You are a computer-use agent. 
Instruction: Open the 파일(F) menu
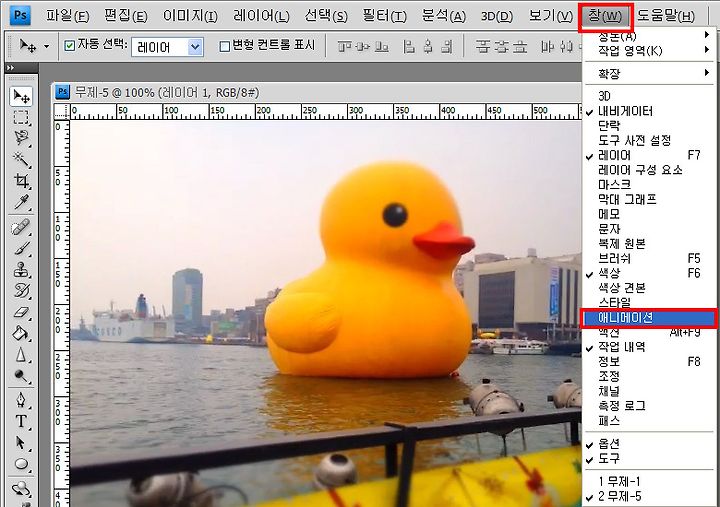click(x=67, y=16)
